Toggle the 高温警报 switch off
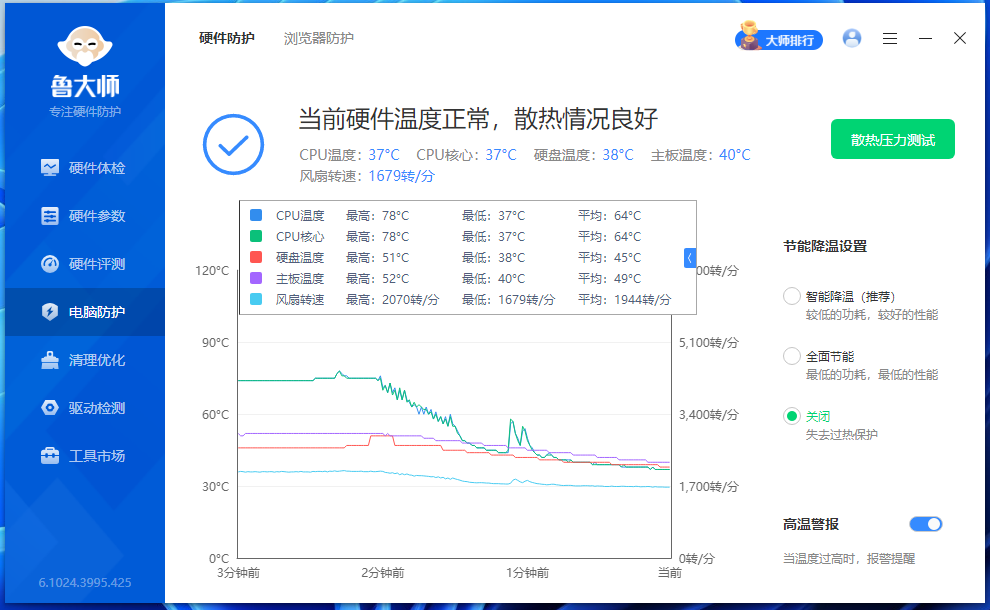This screenshot has height=610, width=990. (x=925, y=524)
